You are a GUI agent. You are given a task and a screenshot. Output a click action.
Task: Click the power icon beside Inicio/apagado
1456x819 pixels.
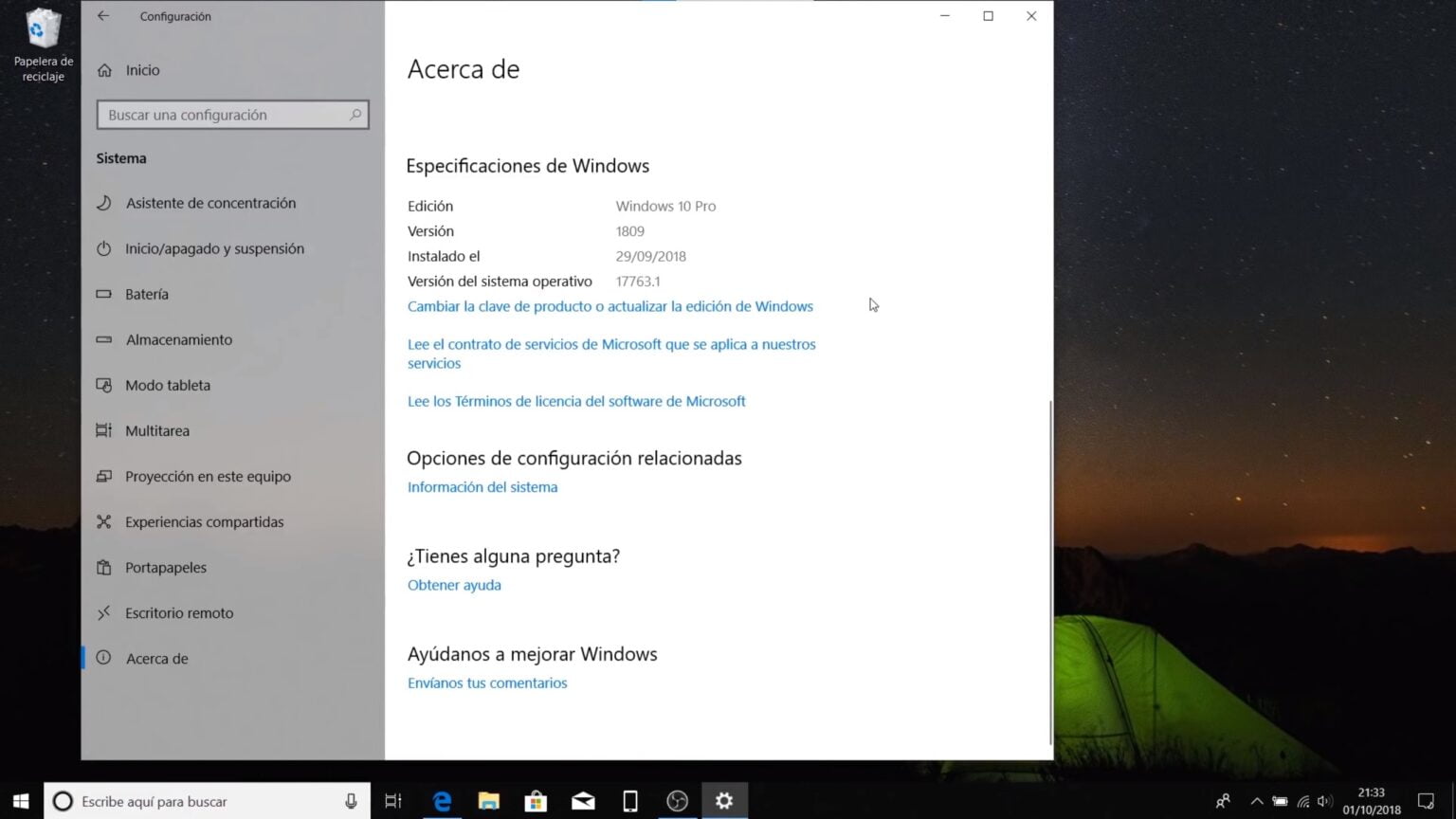click(104, 248)
